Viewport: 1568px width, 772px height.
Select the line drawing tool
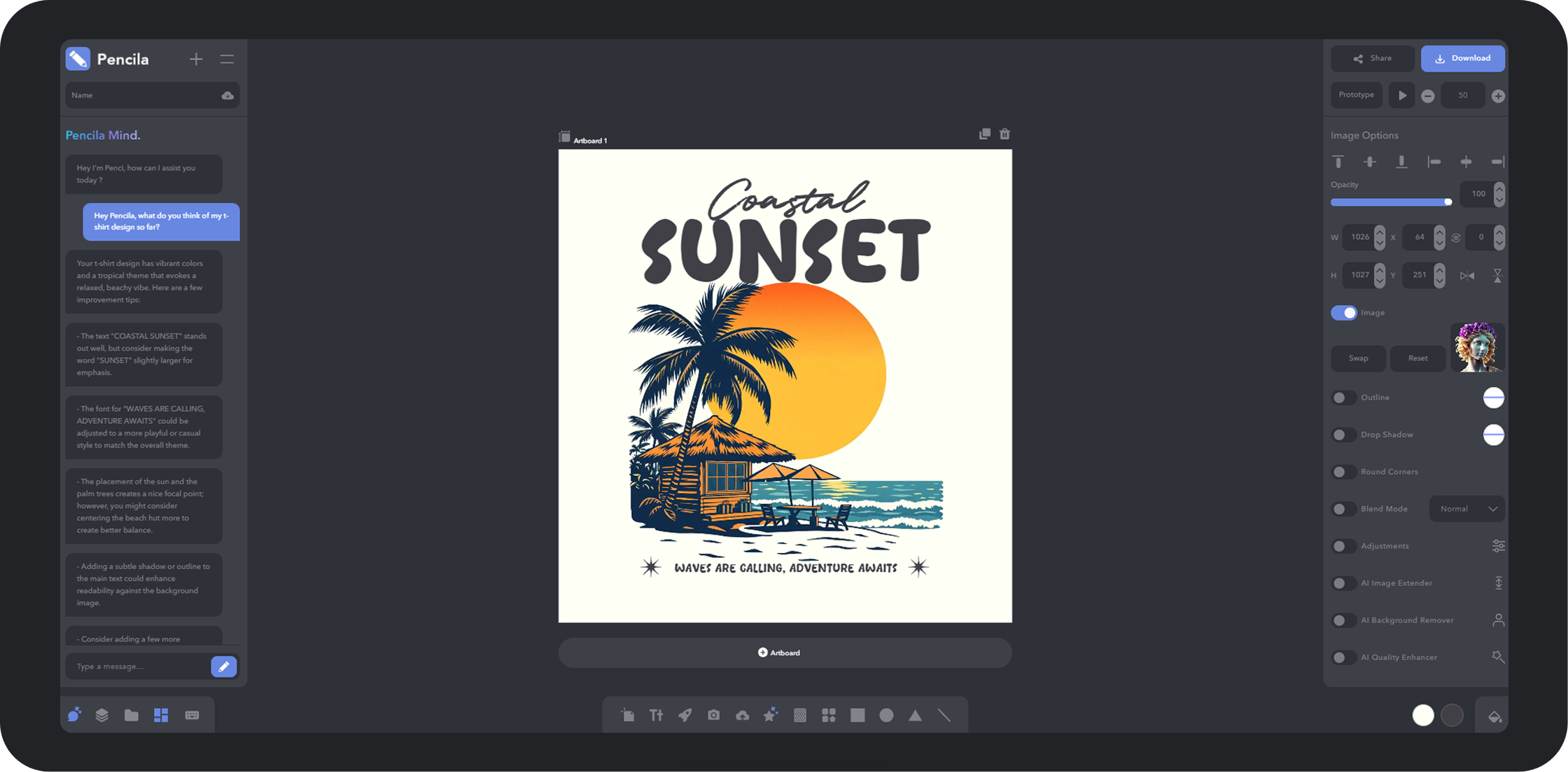(944, 715)
